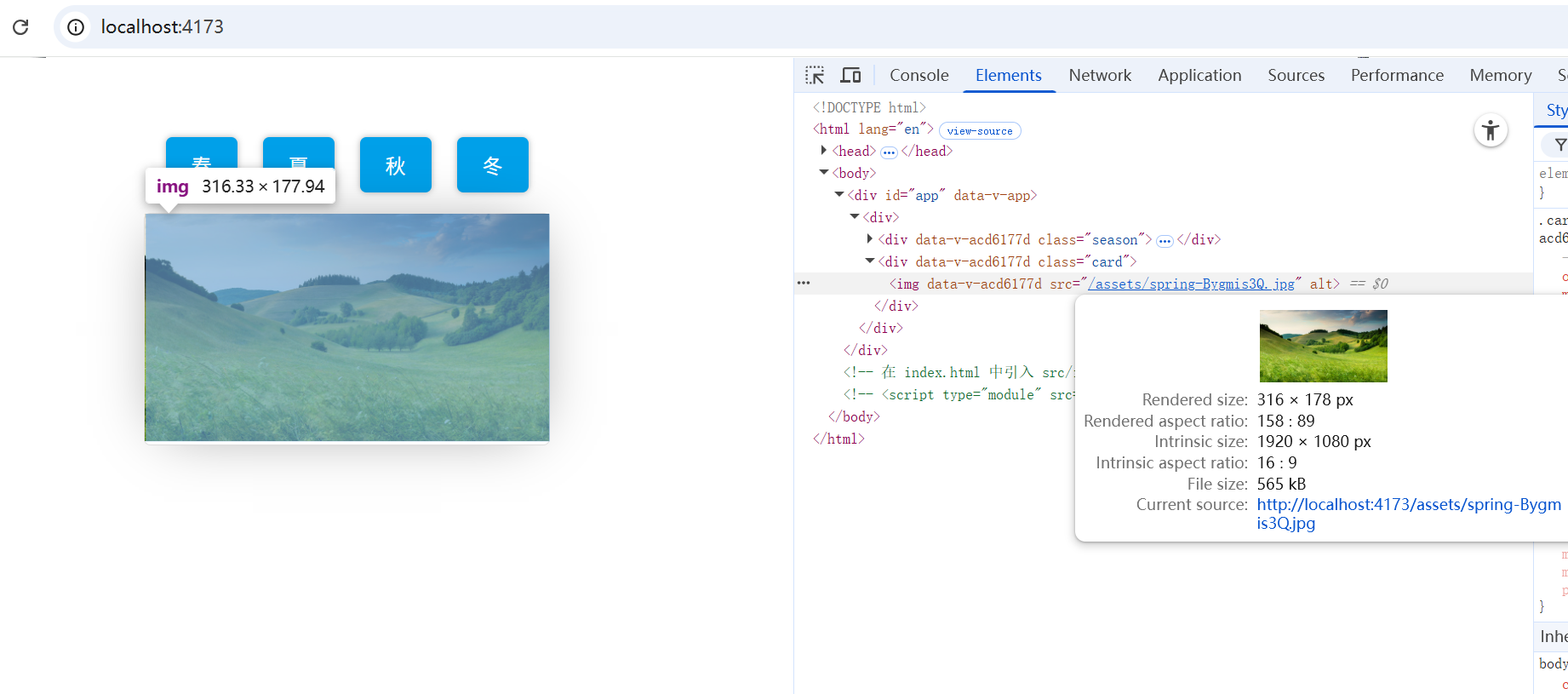This screenshot has width=1568, height=694.
Task: Select the closing </body> tag row
Action: coord(854,416)
